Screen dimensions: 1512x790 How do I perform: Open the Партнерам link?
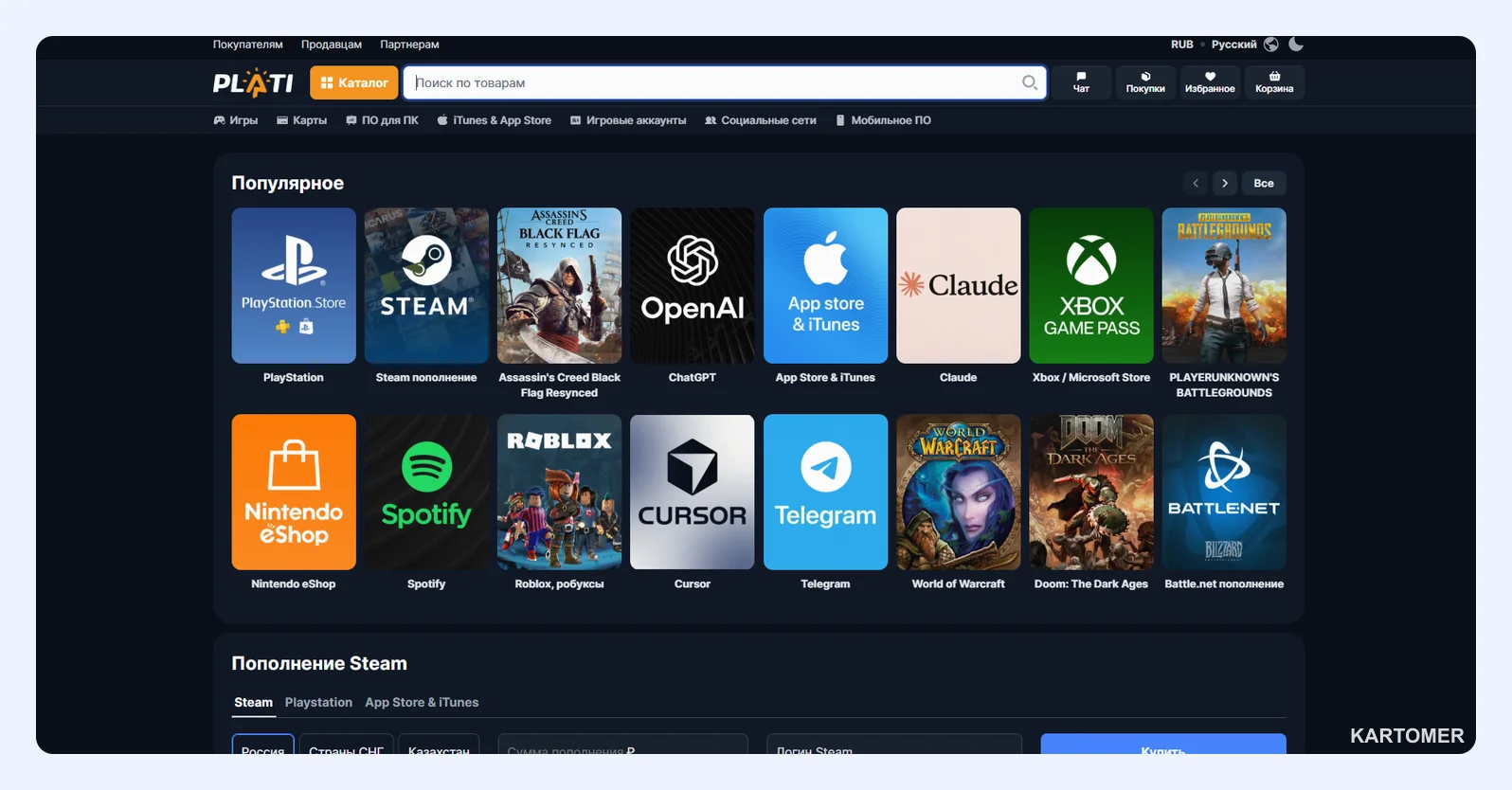coord(409,45)
